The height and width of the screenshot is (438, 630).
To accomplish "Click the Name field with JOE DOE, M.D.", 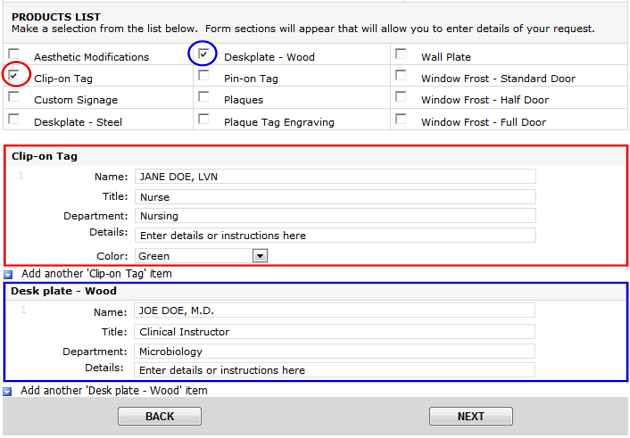I will click(x=335, y=311).
